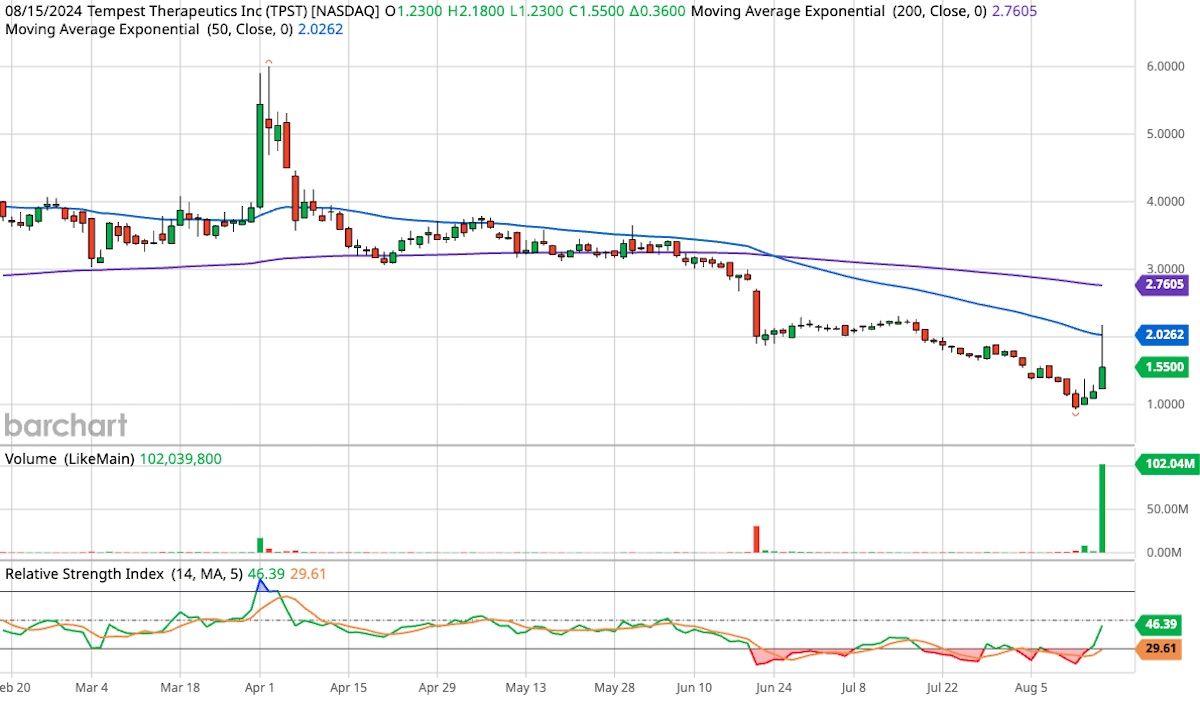Viewport: 1200px width, 701px height.
Task: Select the purple 2.7605 price badge
Action: (x=1163, y=286)
